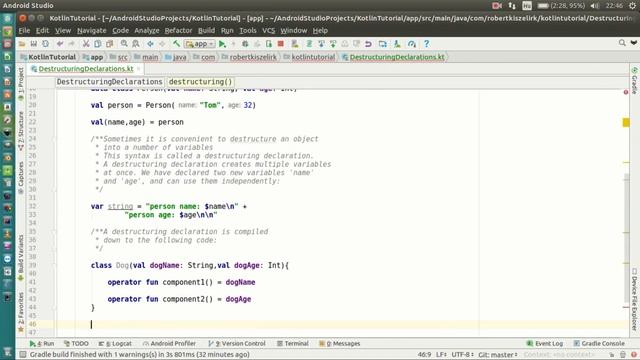Screen dimensions: 640x360
Task: Click the Synchronize toolbar icon
Action: point(45,44)
